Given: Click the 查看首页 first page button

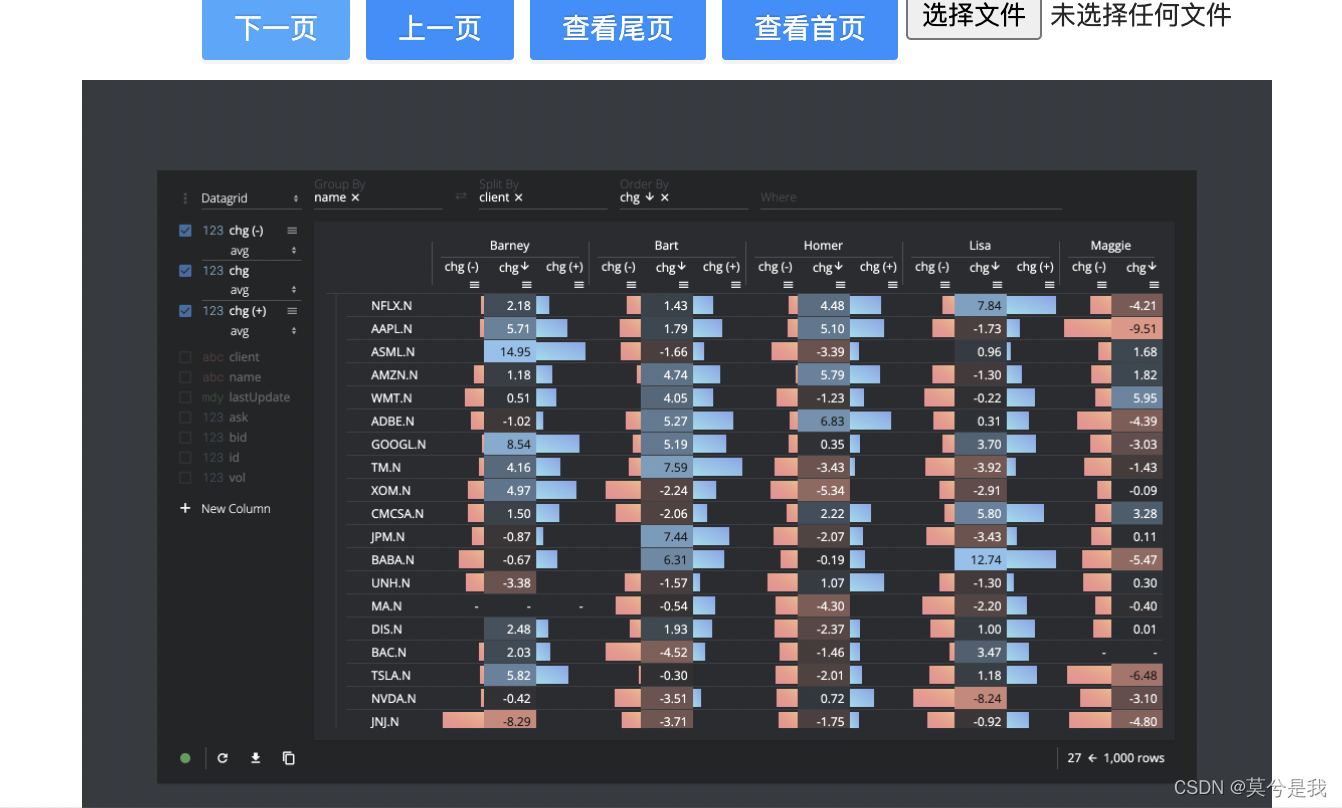Looking at the screenshot, I should (x=810, y=29).
